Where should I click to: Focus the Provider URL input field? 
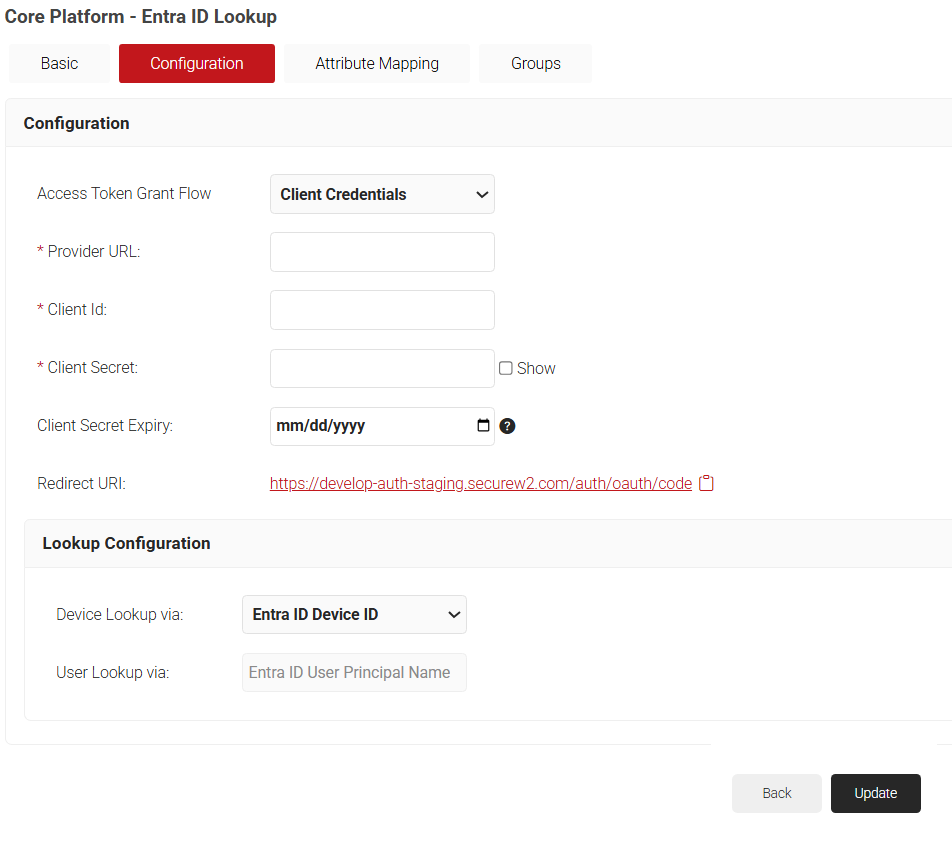[382, 252]
